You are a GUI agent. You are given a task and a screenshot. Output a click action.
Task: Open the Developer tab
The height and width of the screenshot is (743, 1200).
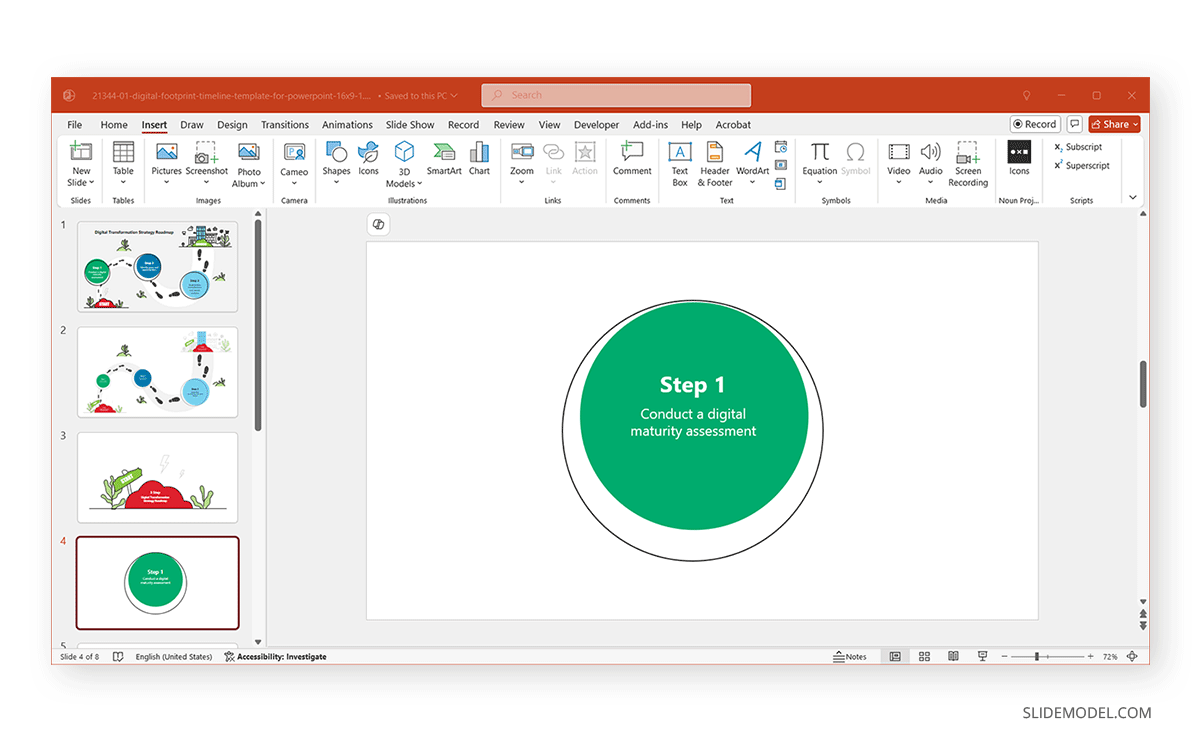[597, 125]
